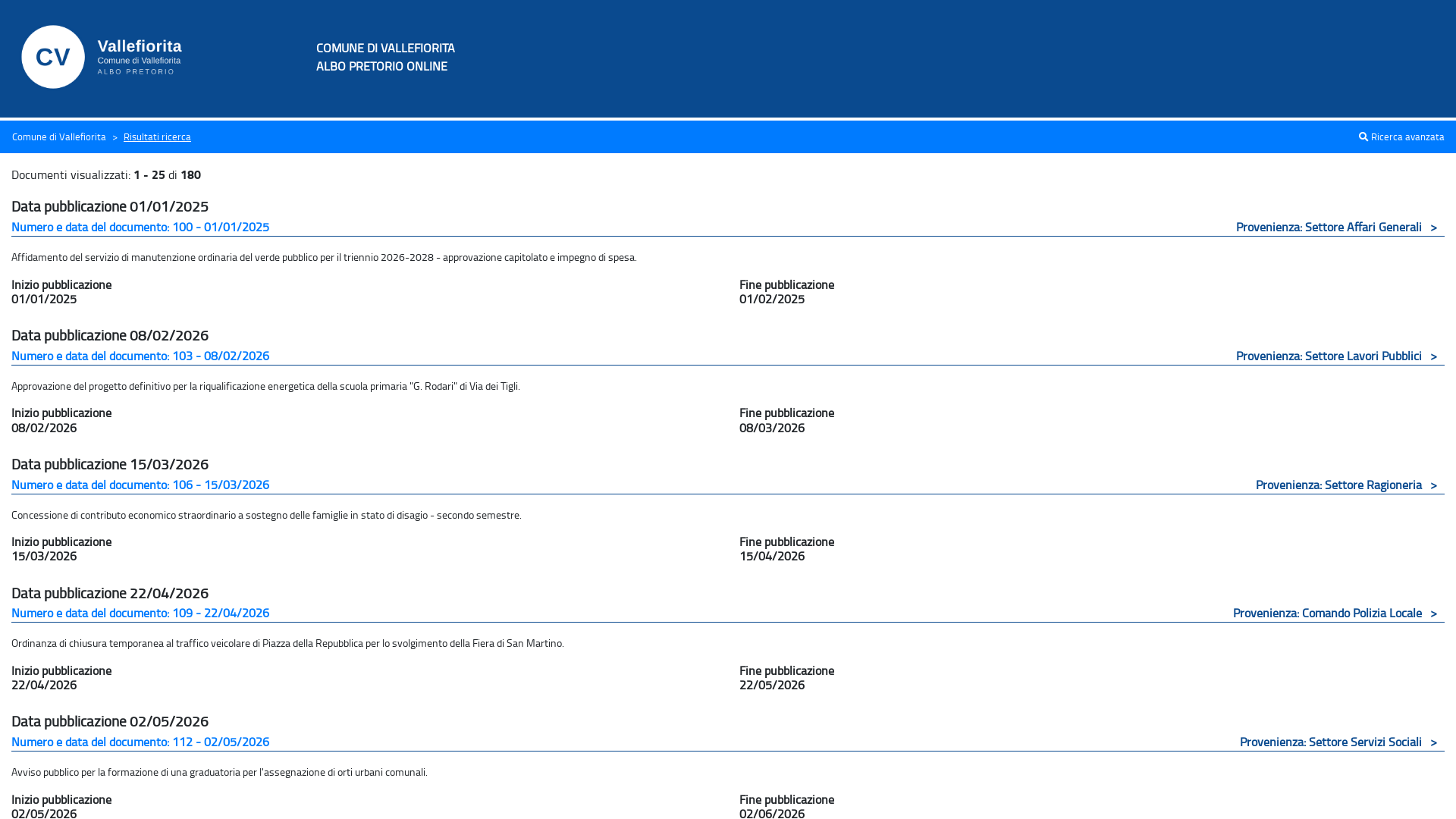This screenshot has height=819, width=1456.
Task: Open the Risultati ricerca breadcrumb link
Action: pos(157,136)
